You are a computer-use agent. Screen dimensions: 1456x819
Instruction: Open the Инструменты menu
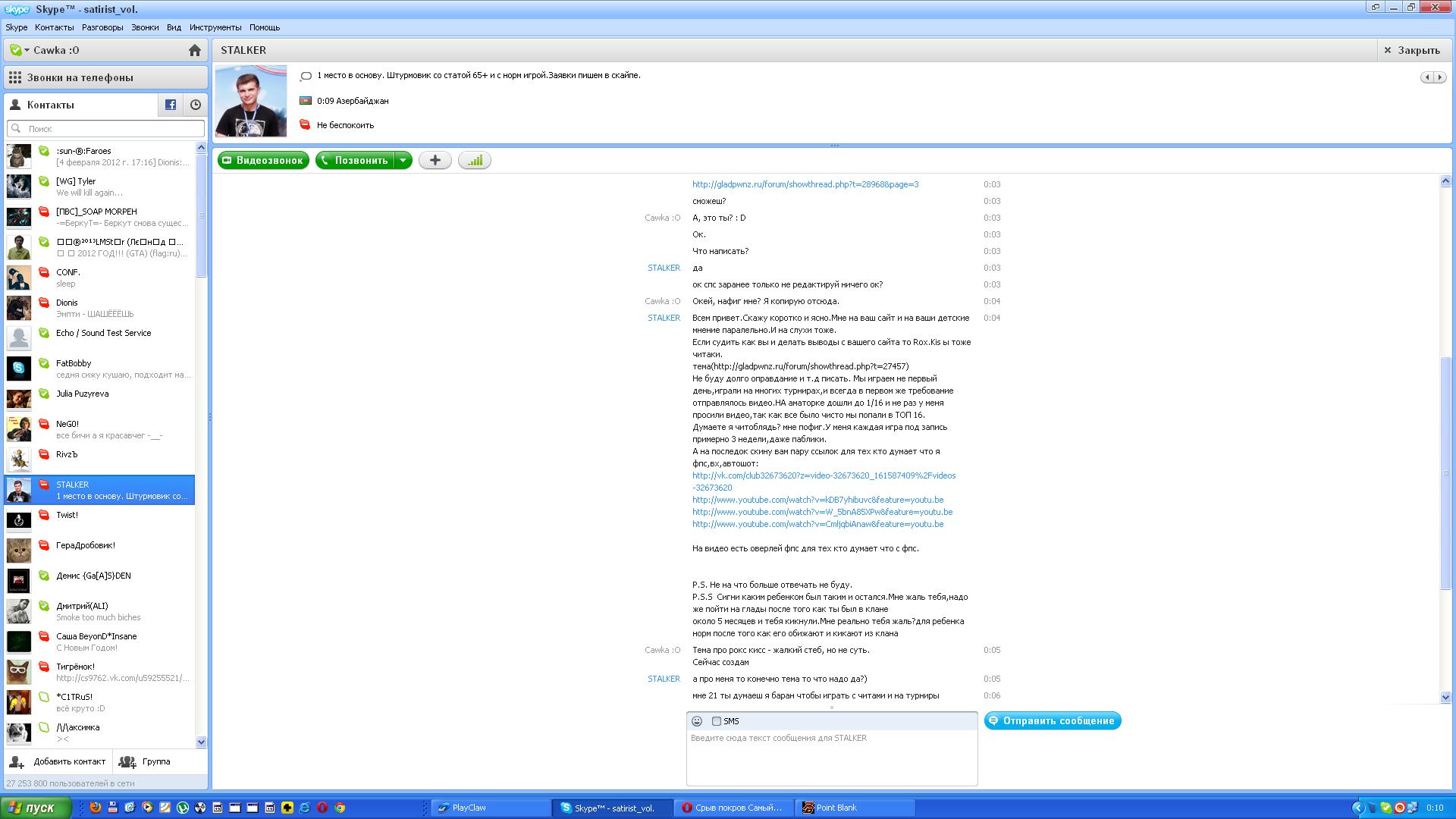(x=215, y=27)
